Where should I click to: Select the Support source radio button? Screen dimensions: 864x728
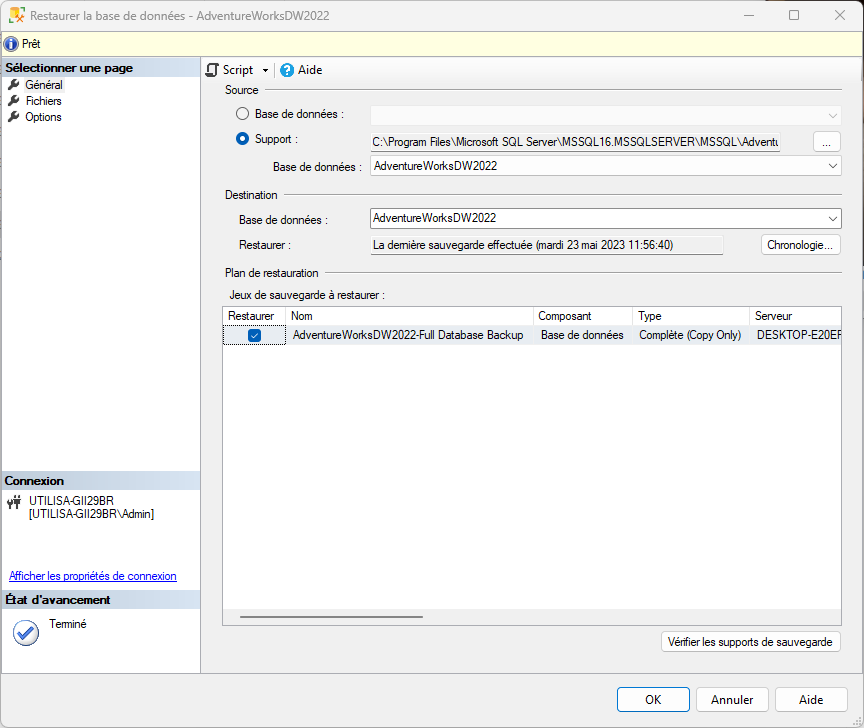[242, 139]
